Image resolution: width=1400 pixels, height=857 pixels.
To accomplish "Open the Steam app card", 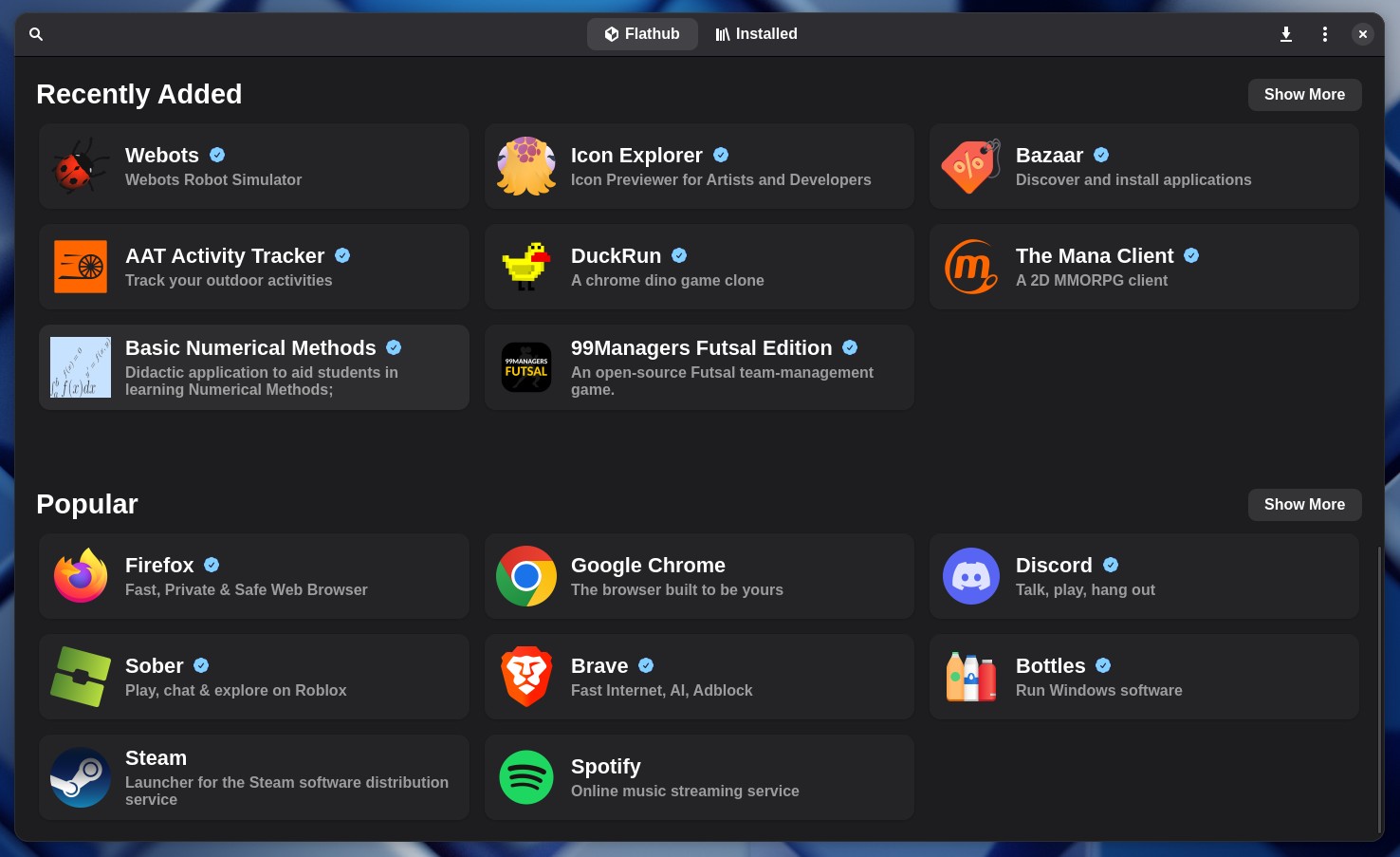I will (x=254, y=777).
